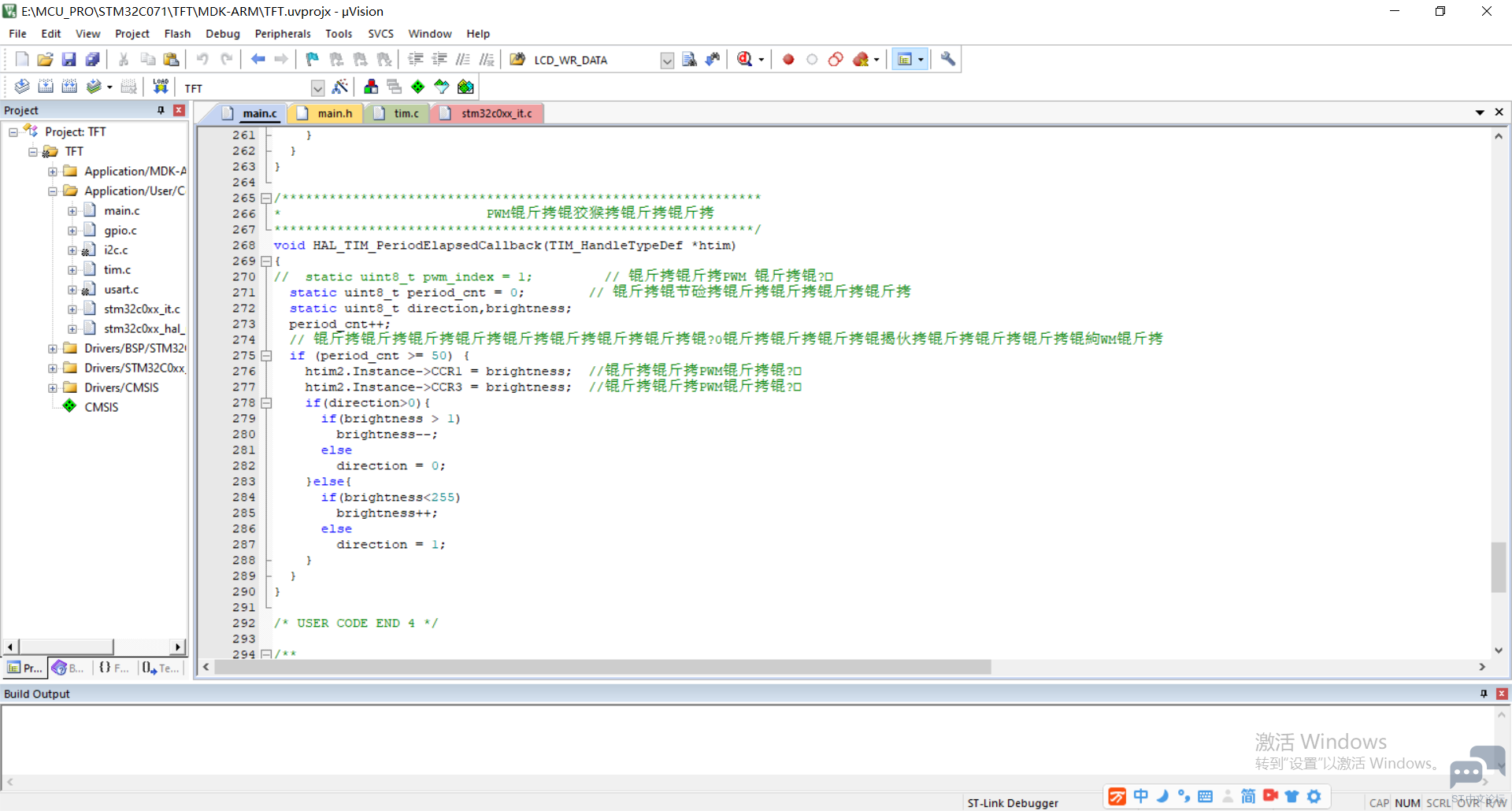The width and height of the screenshot is (1512, 811).
Task: Close the active editor tab with X
Action: 1499,113
